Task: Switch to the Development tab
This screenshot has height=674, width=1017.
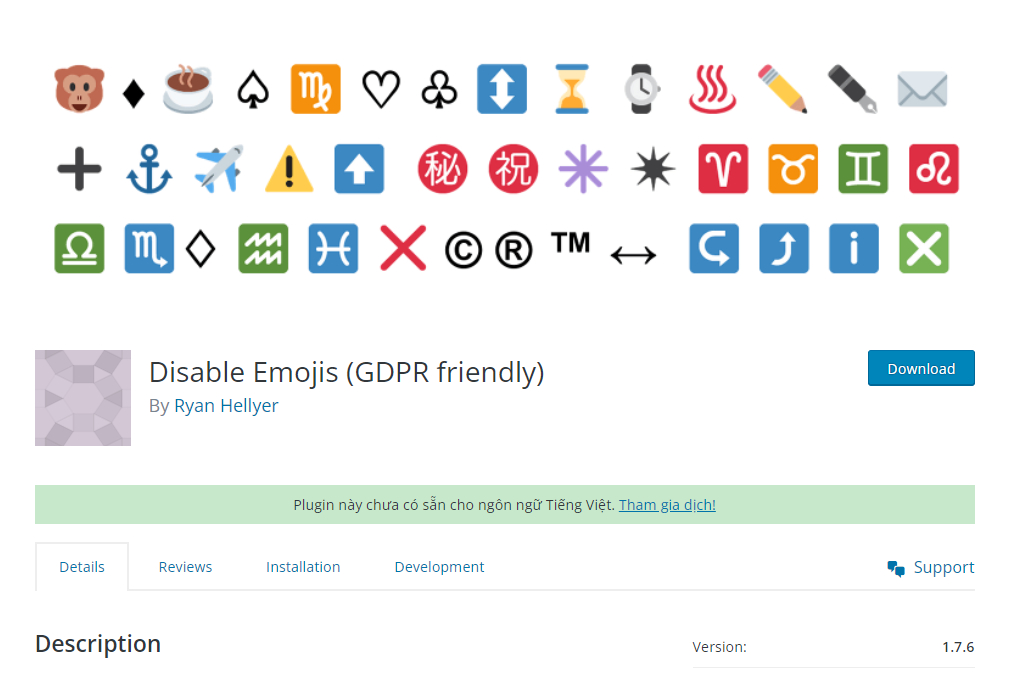Action: 439,567
